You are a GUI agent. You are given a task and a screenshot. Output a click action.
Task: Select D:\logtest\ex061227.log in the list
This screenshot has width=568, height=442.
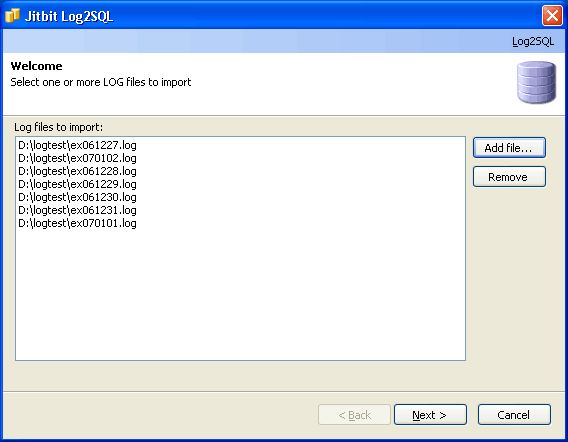78,145
